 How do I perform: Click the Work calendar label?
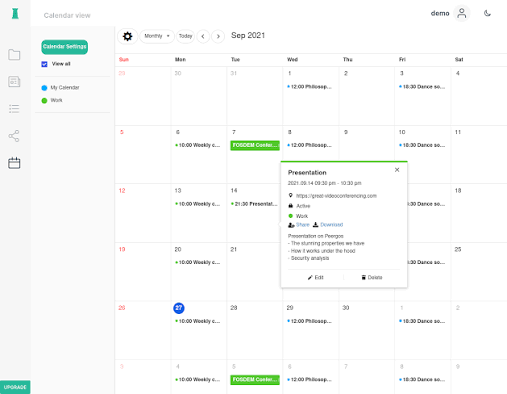coord(56,100)
